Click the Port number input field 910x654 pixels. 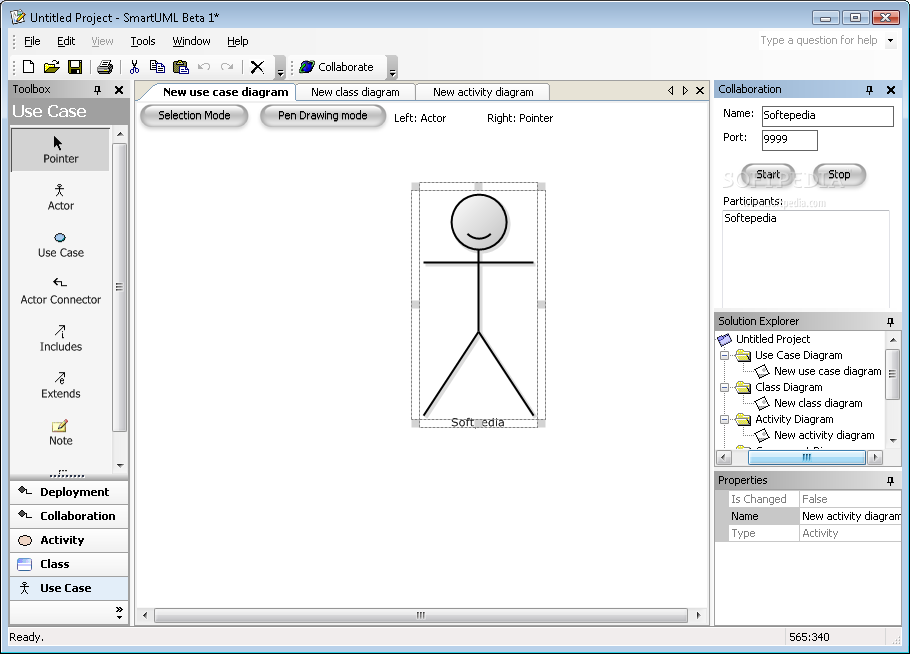789,140
